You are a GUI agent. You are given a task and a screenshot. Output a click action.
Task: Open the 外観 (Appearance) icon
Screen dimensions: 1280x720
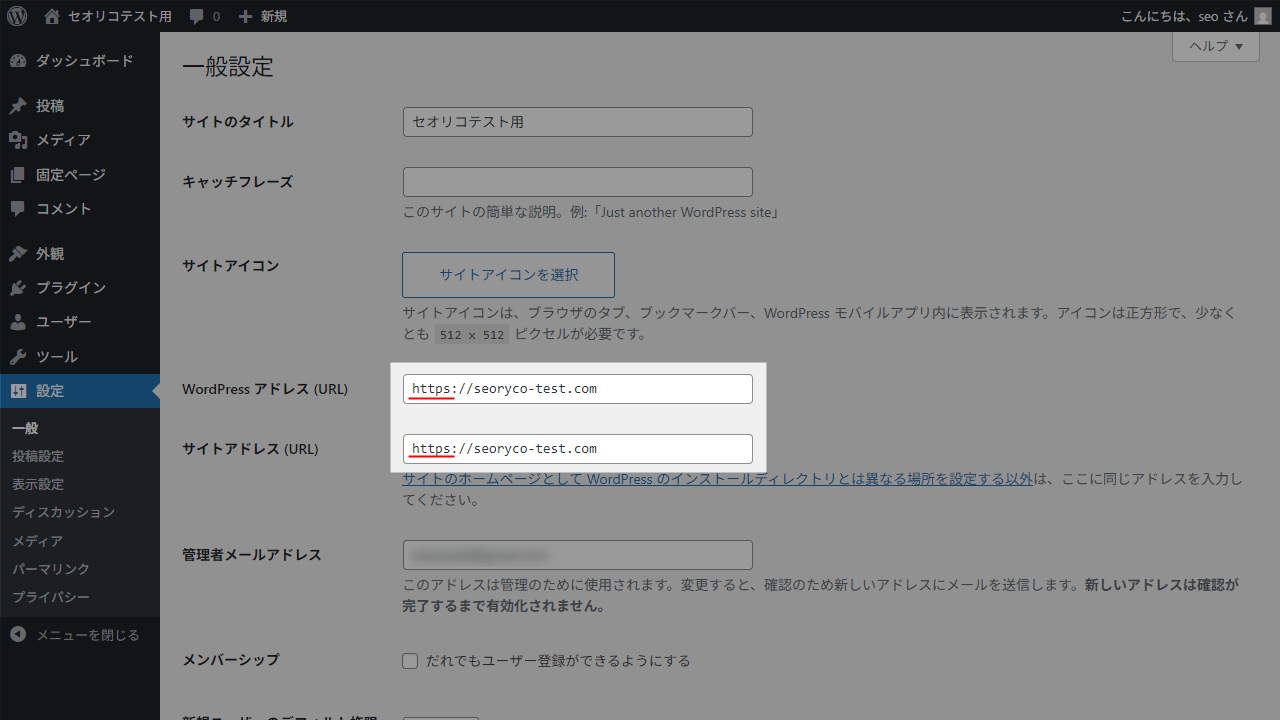pos(18,253)
